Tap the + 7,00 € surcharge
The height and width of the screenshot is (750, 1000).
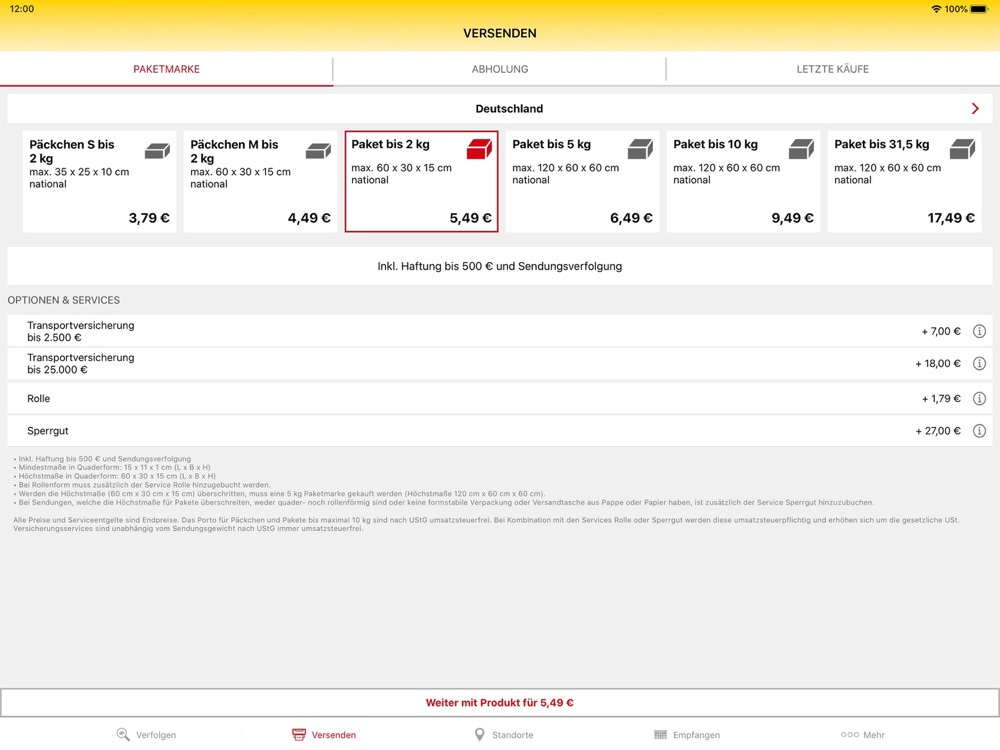click(941, 331)
